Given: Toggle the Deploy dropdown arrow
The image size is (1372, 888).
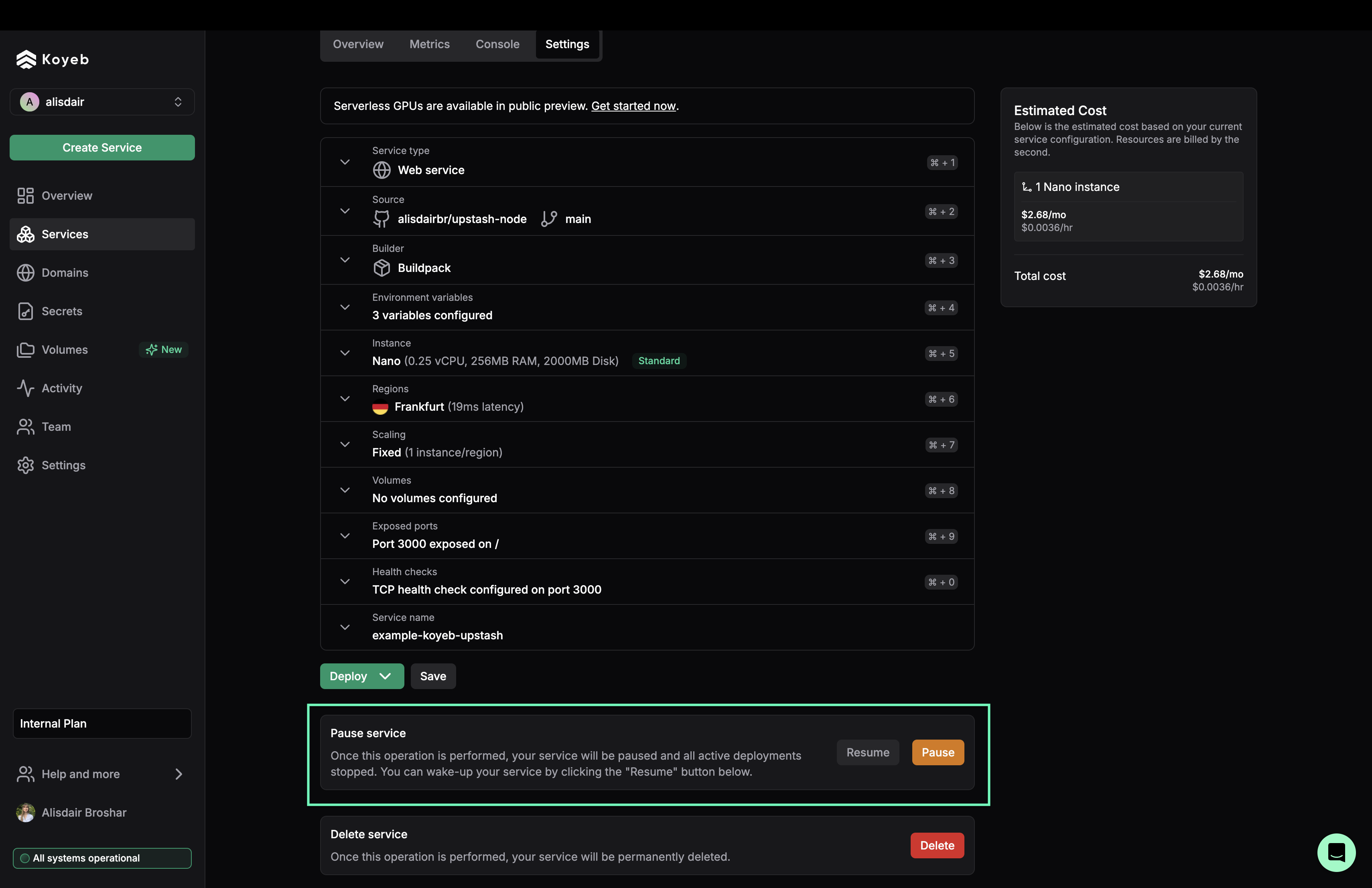Looking at the screenshot, I should [x=385, y=676].
